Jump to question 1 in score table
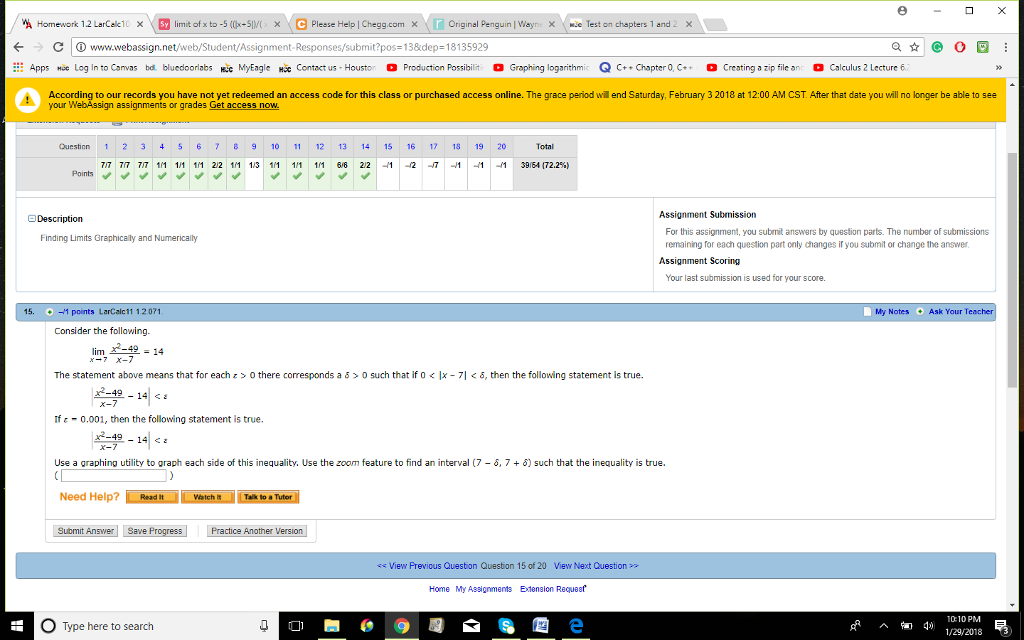Image resolution: width=1024 pixels, height=640 pixels. click(106, 146)
